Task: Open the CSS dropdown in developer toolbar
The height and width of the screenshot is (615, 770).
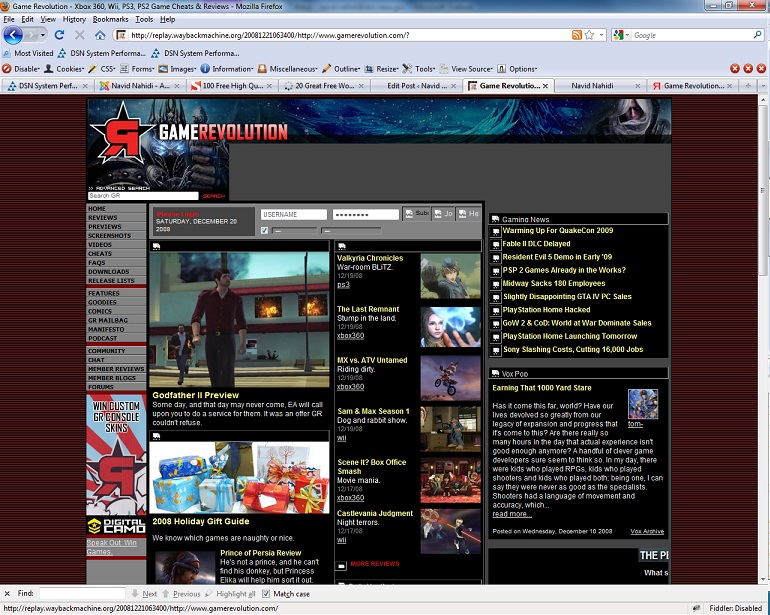Action: (102, 69)
